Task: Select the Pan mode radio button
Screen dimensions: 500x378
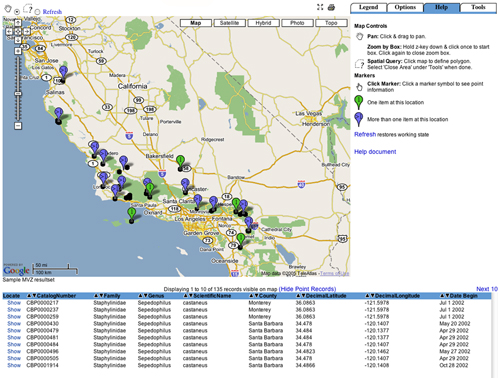Action: (17, 12)
